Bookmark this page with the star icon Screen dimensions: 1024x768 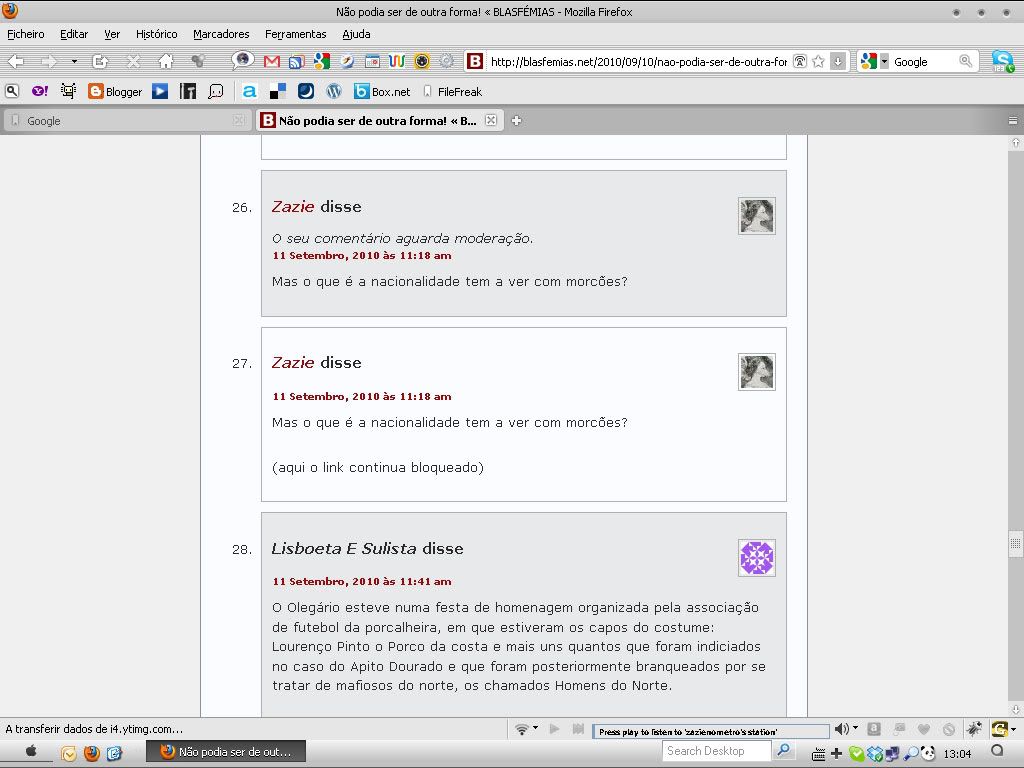click(x=818, y=61)
